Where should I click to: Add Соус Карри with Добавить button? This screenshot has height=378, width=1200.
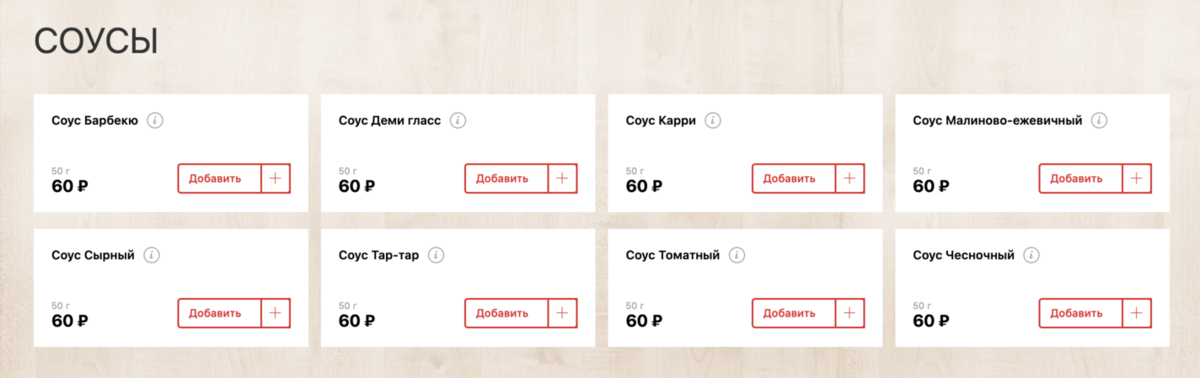794,178
